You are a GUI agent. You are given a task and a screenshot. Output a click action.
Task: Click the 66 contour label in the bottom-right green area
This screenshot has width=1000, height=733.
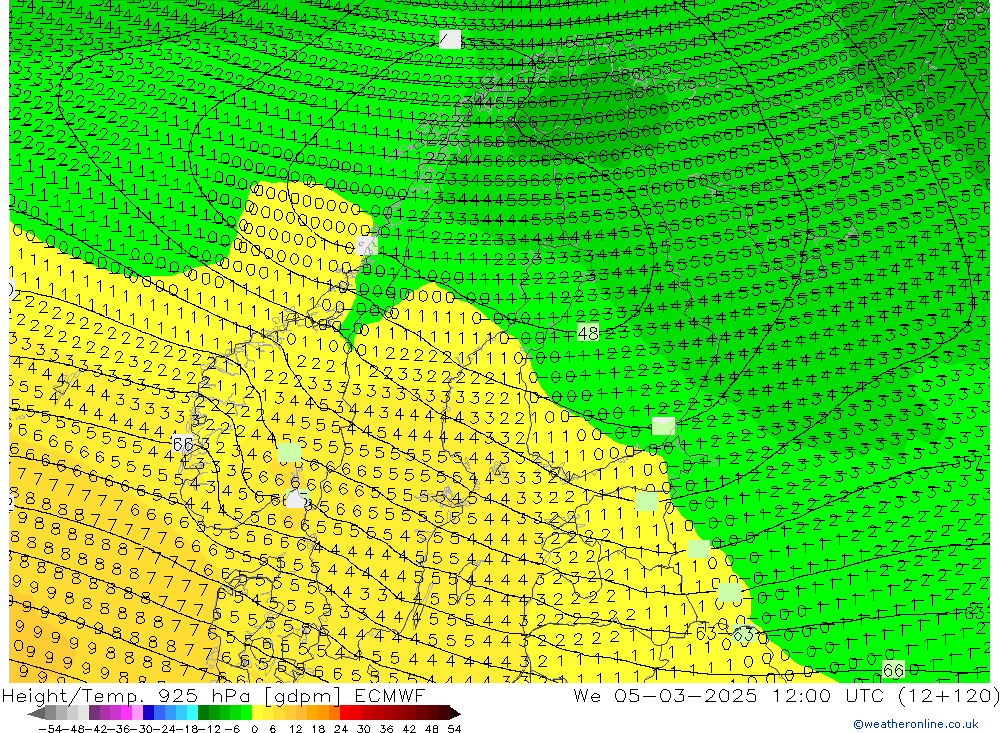tap(893, 669)
